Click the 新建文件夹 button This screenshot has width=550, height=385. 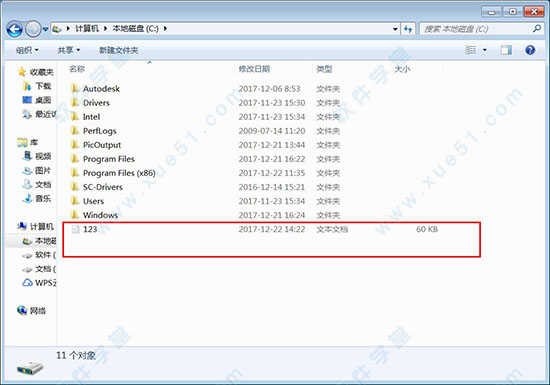click(x=119, y=50)
